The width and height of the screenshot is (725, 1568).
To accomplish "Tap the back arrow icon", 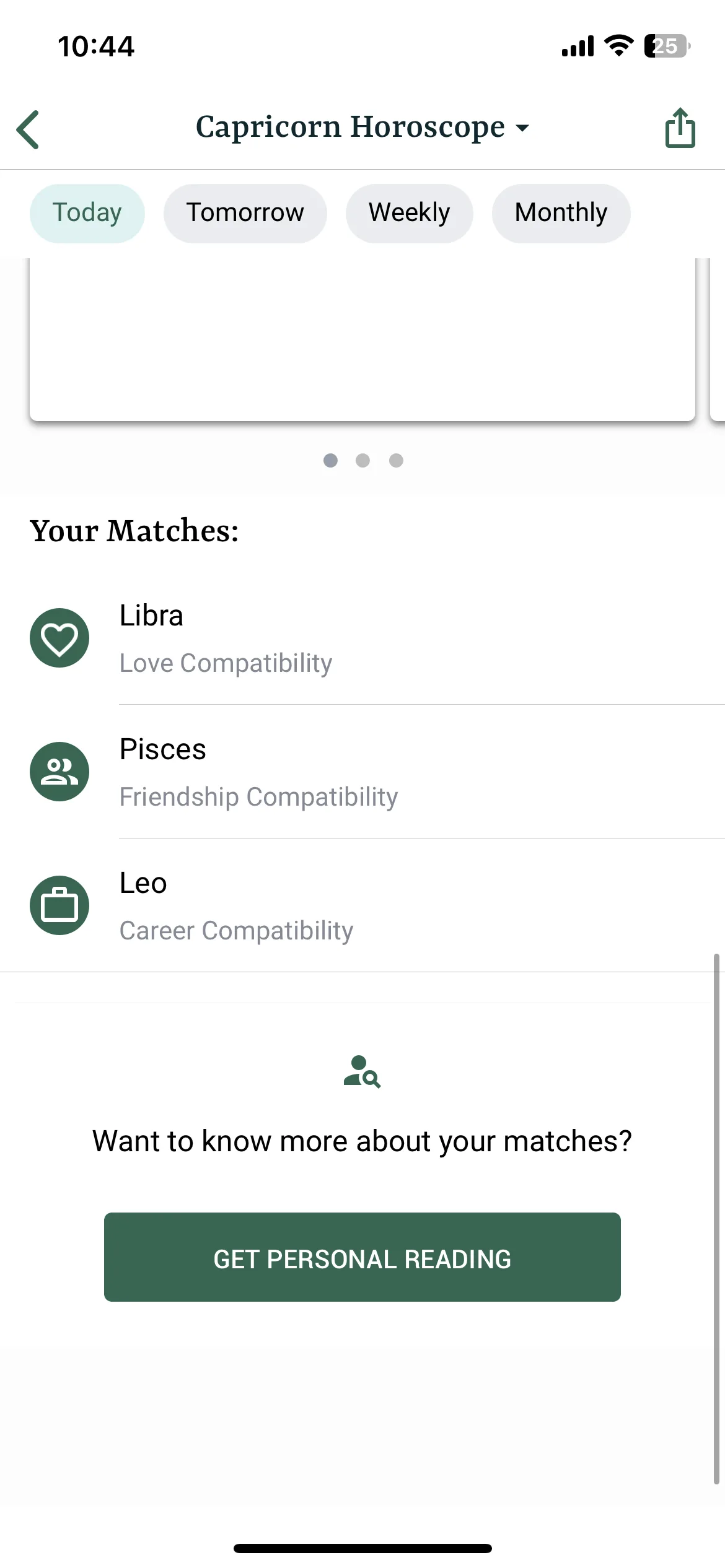I will point(28,129).
